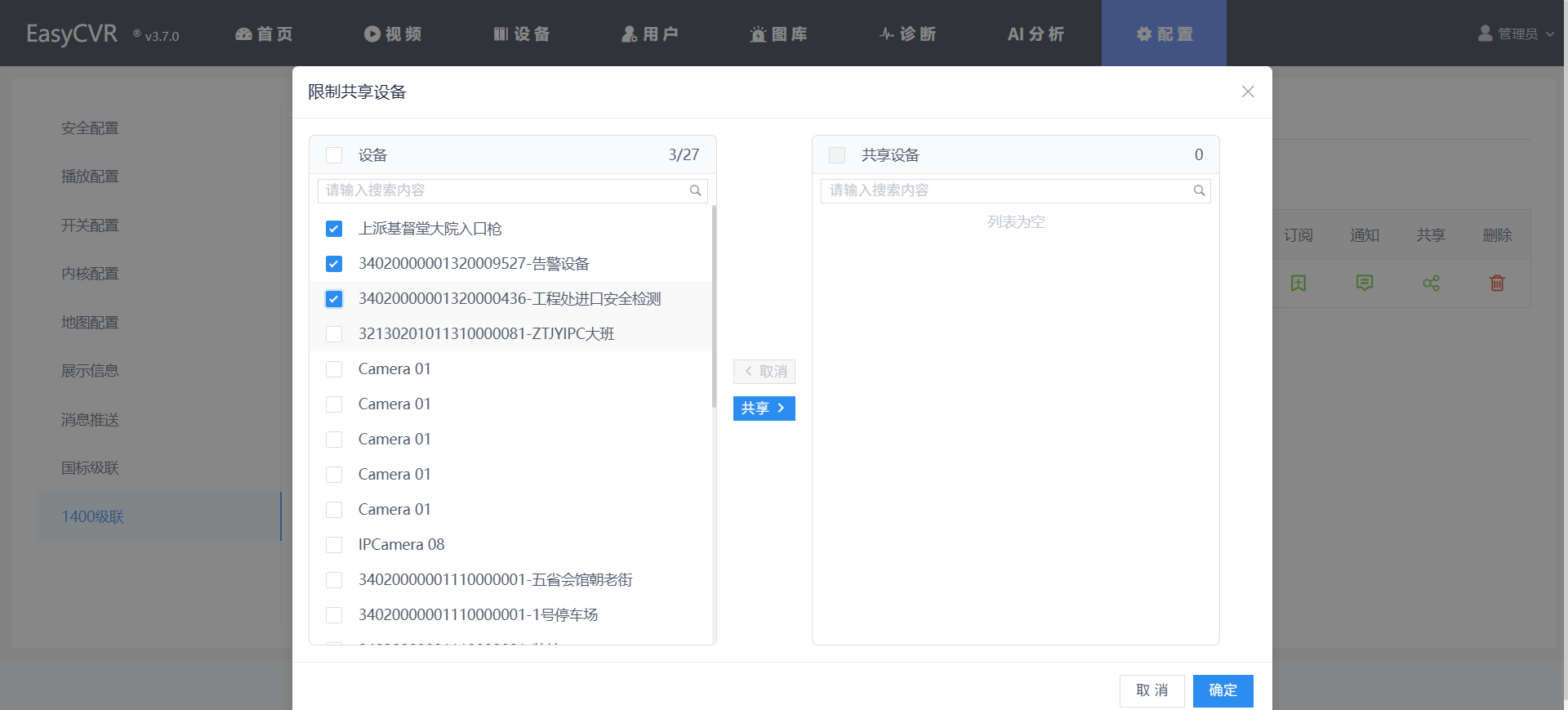Select 播放配置 in the sidebar
The height and width of the screenshot is (710, 1568).
pos(90,176)
